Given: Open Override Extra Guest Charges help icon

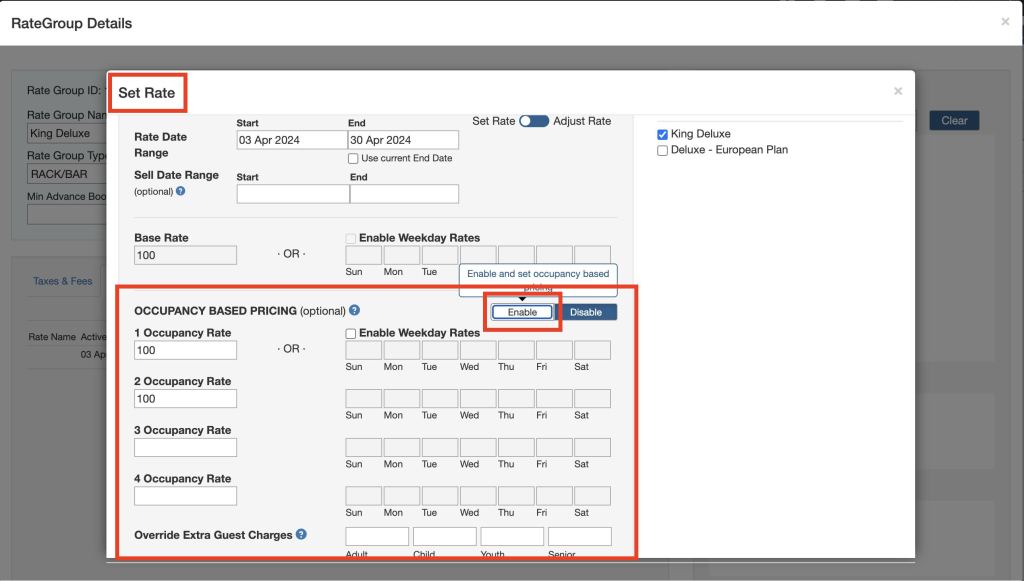Looking at the screenshot, I should point(303,535).
